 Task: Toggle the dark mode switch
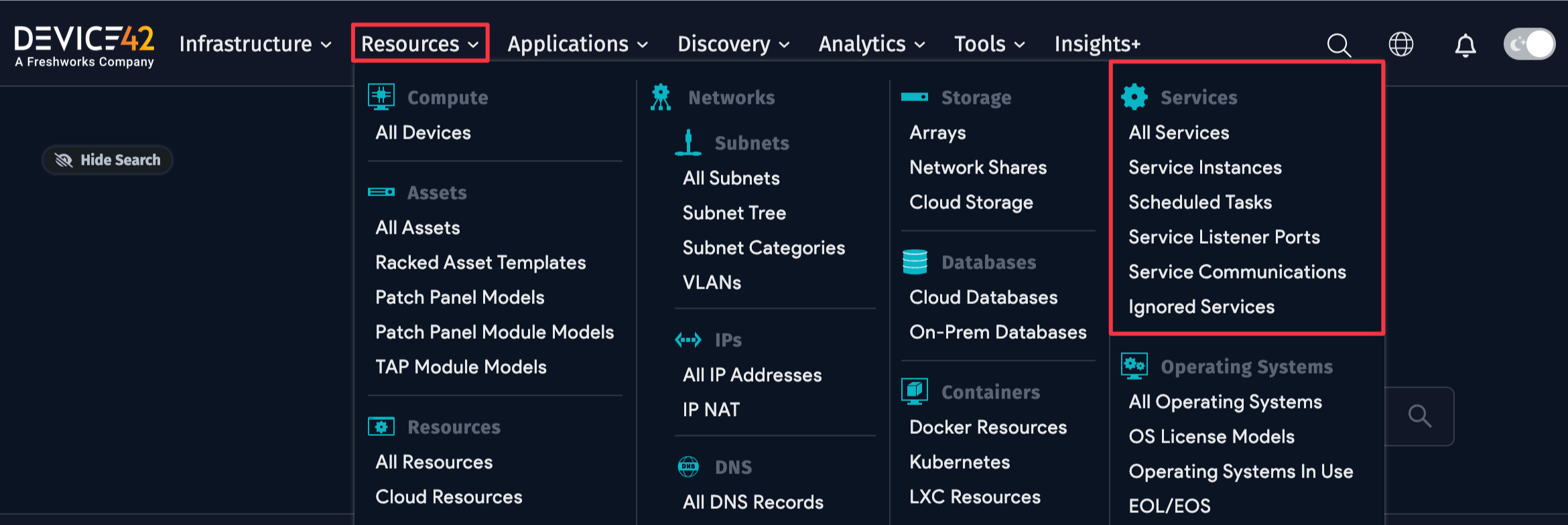[x=1528, y=44]
